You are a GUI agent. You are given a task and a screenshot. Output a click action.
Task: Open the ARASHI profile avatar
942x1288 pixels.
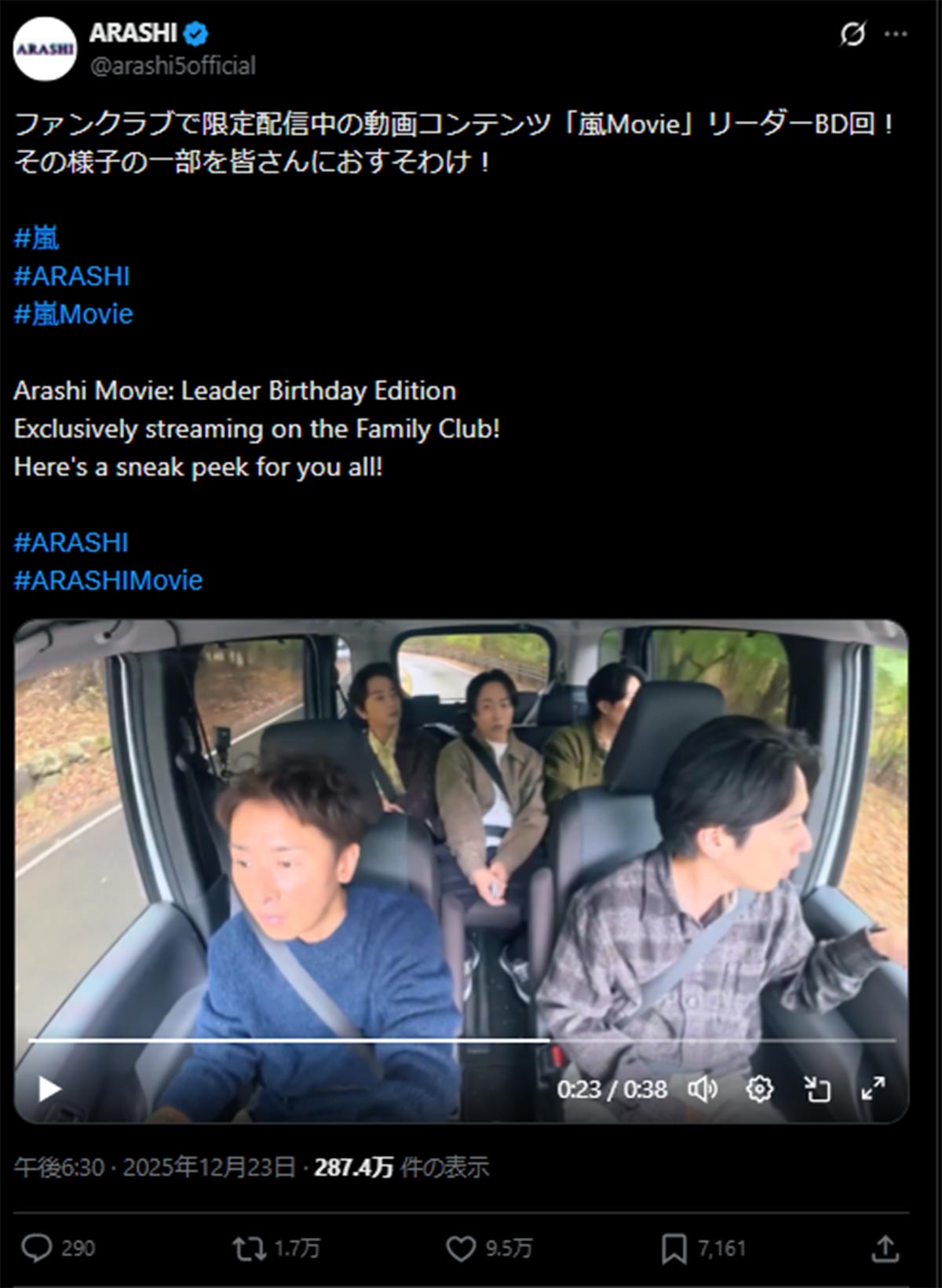[x=45, y=49]
